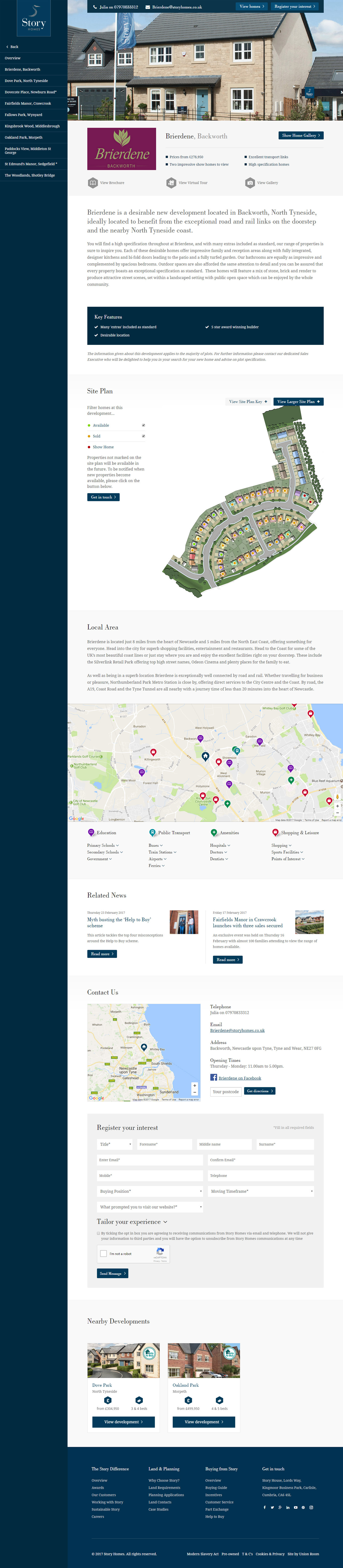Select Fairfields Manor, Crawcrook in sidebar
343x1568 pixels.
pyautogui.click(x=33, y=103)
